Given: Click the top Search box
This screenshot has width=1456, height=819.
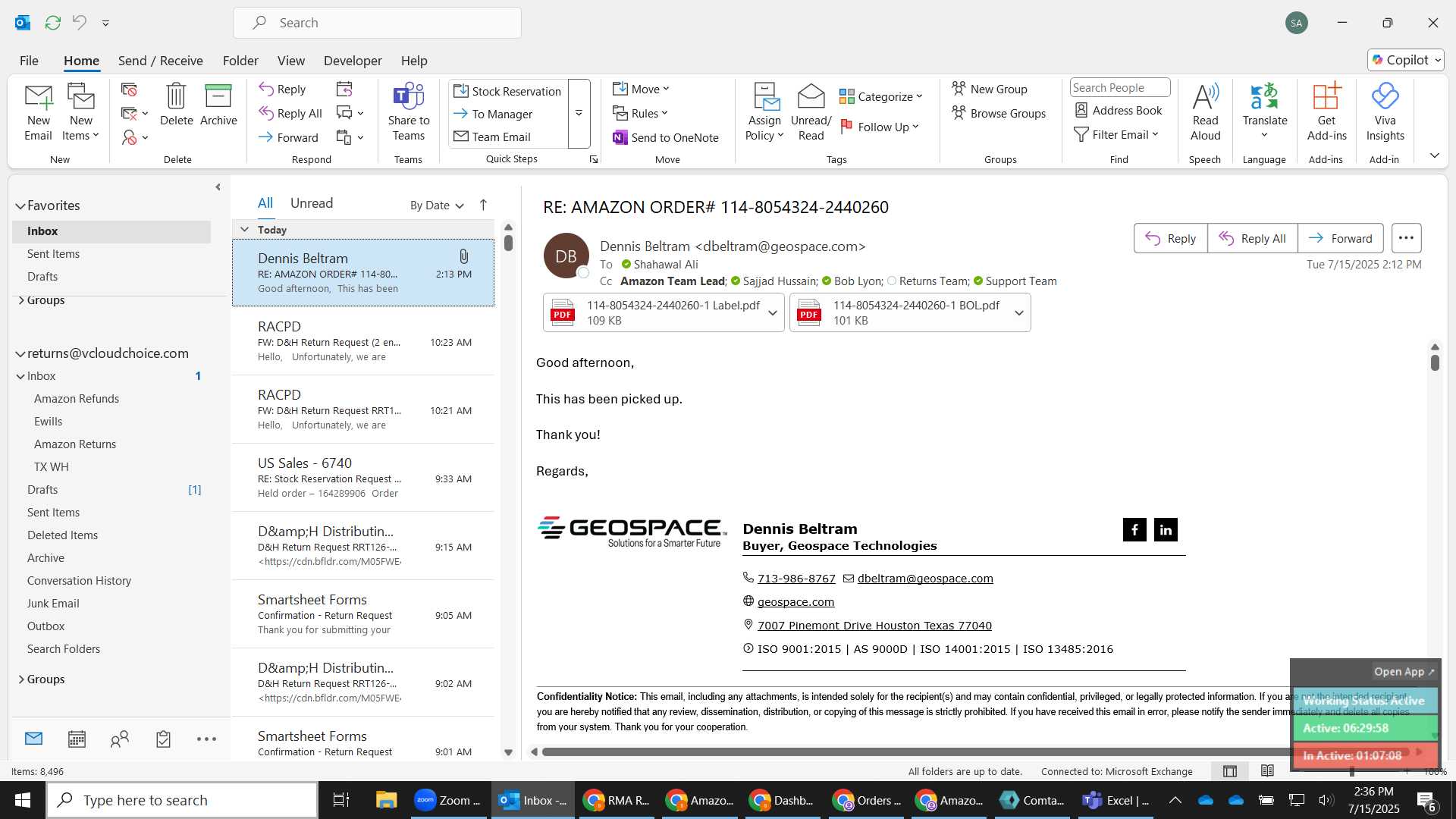Looking at the screenshot, I should pos(377,23).
